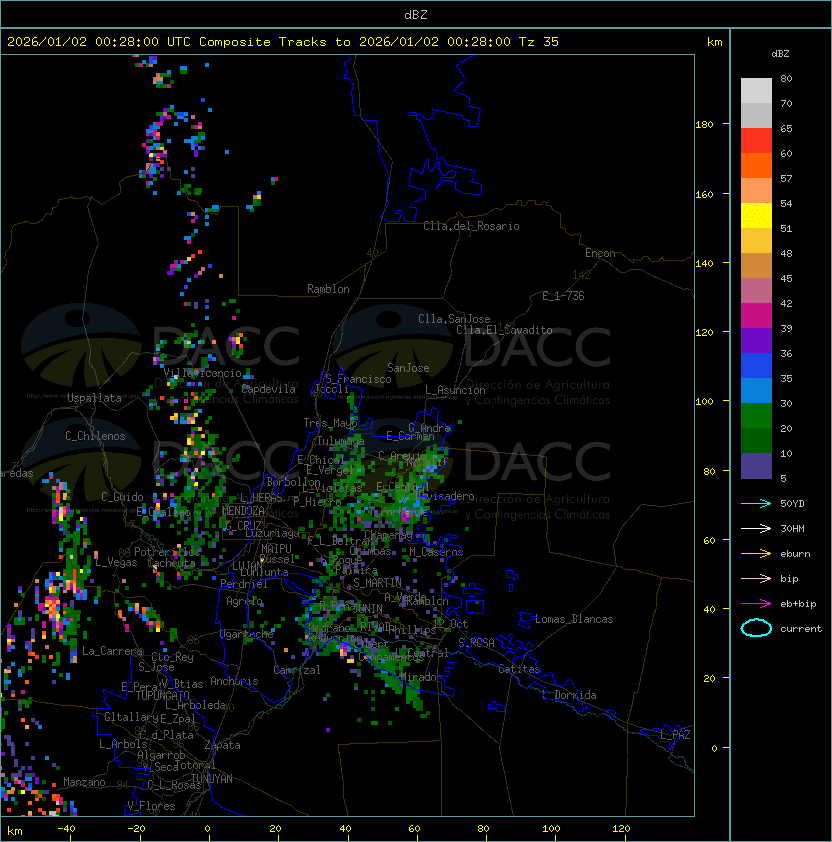Viewport: 832px width, 842px height.
Task: Select the red swatch in dBZ scale
Action: point(756,141)
